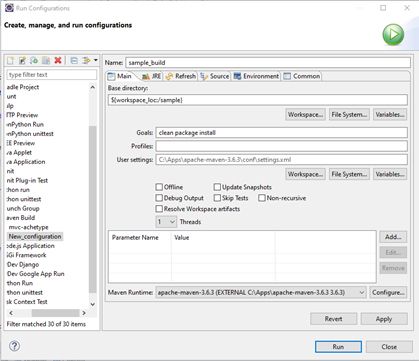The image size is (419, 361).
Task: Switch to the JRE tab
Action: click(152, 76)
